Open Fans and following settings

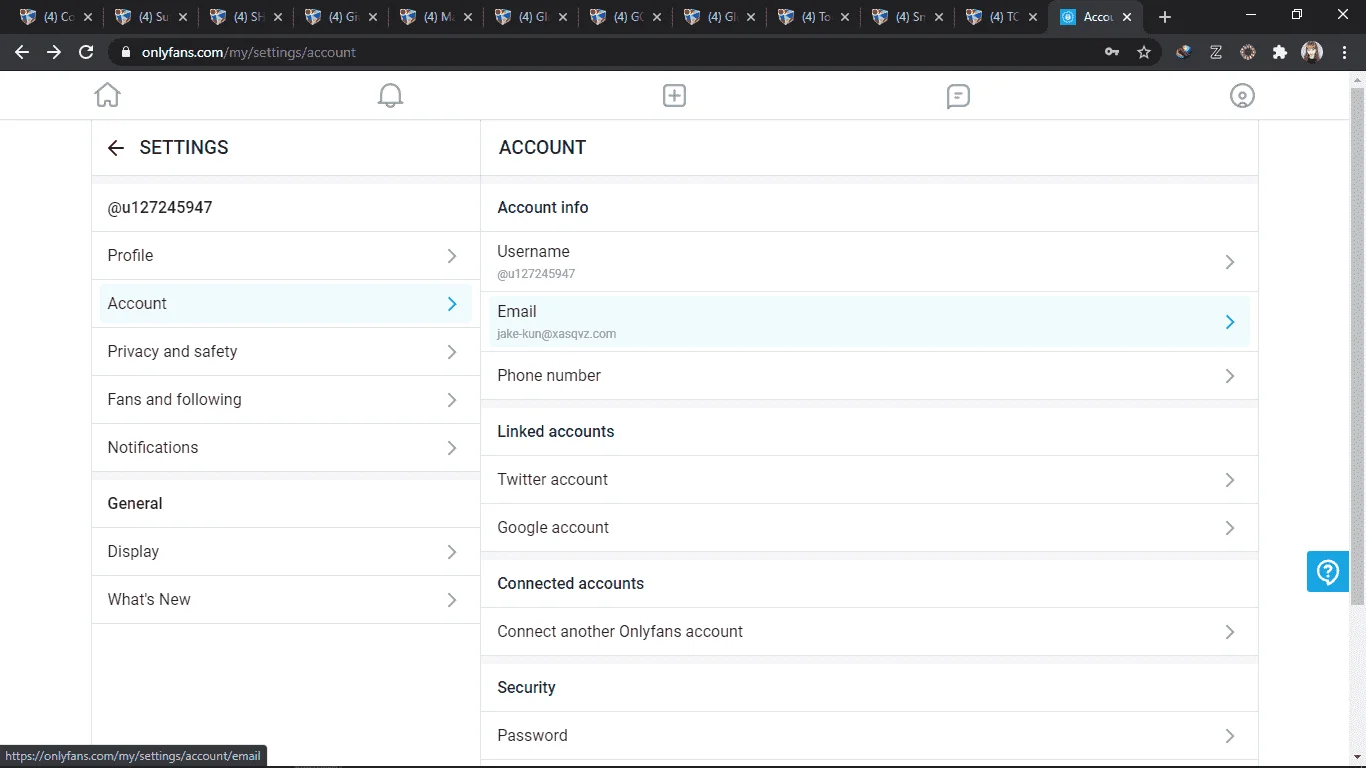[x=286, y=400]
